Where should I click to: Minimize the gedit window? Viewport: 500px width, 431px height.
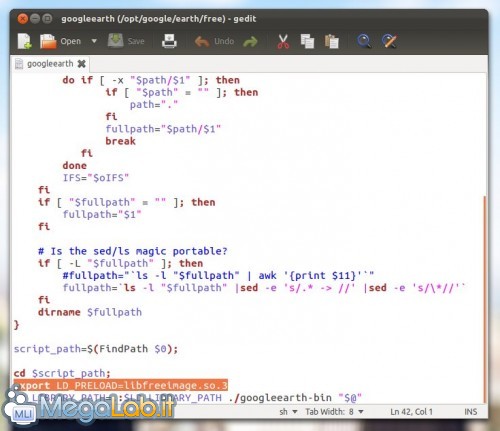35,19
